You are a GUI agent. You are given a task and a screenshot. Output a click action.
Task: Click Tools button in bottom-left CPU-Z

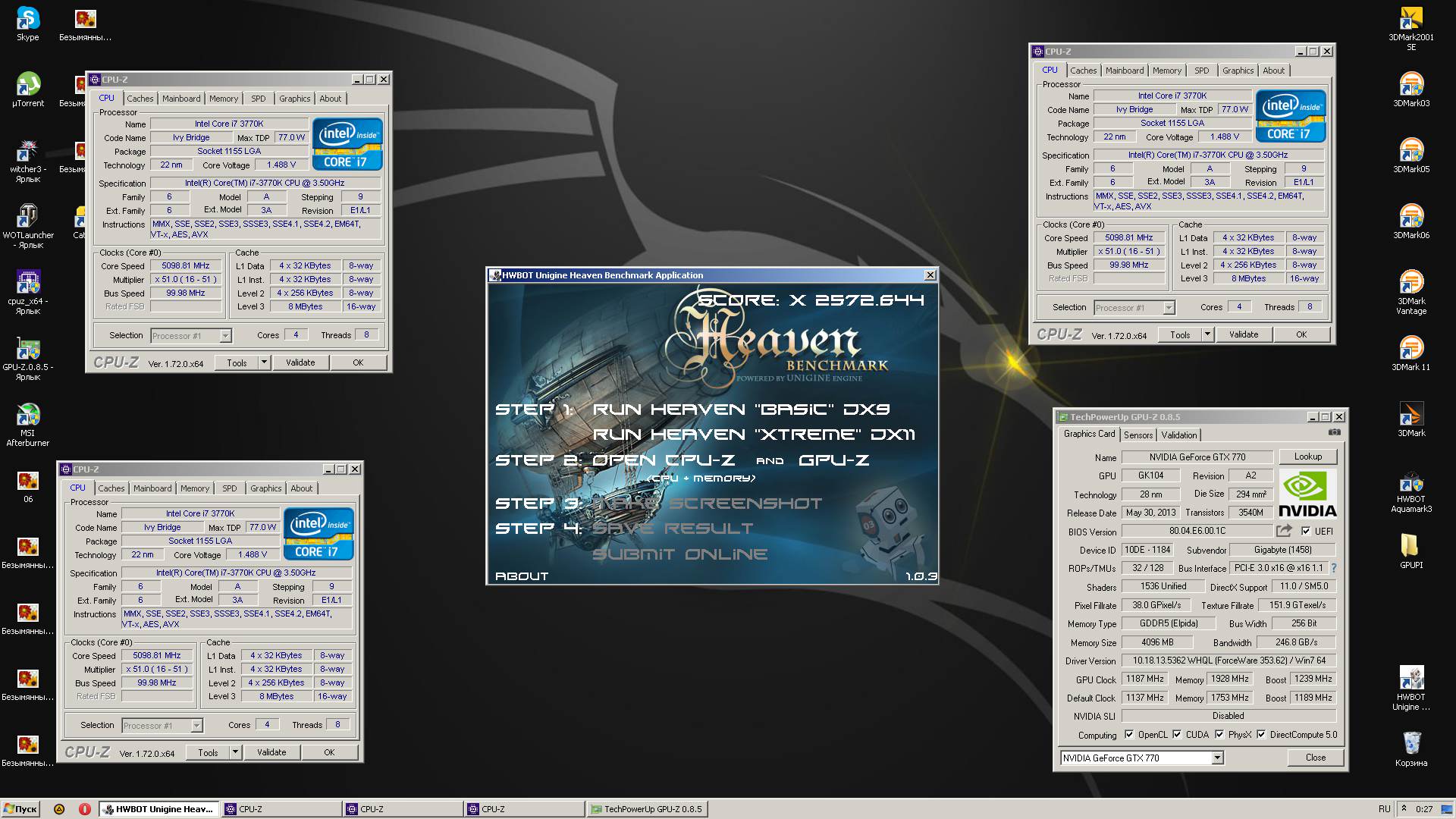[x=208, y=752]
